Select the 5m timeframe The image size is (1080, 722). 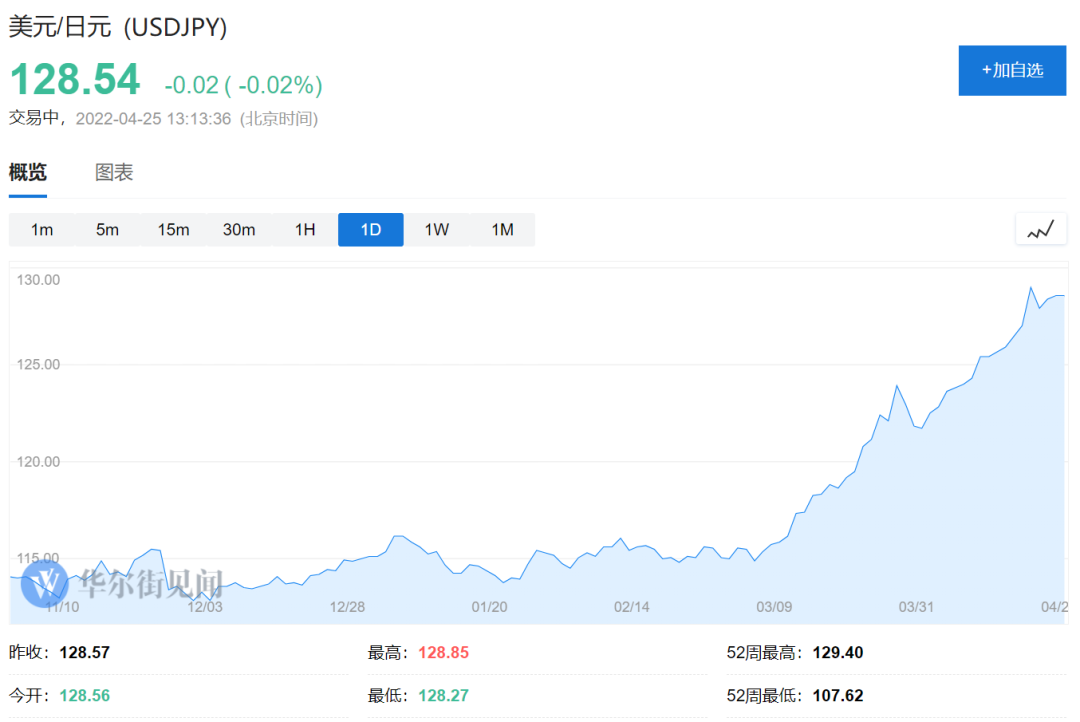[x=107, y=230]
